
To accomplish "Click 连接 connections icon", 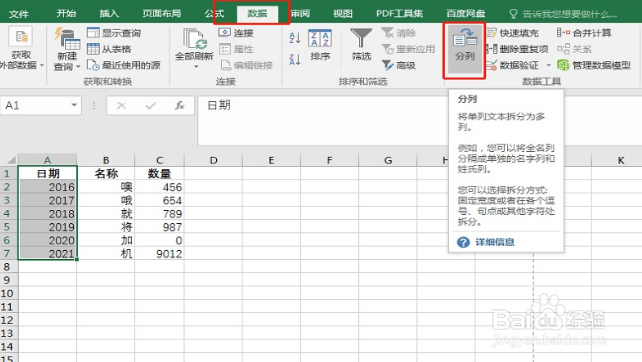I will [x=224, y=32].
